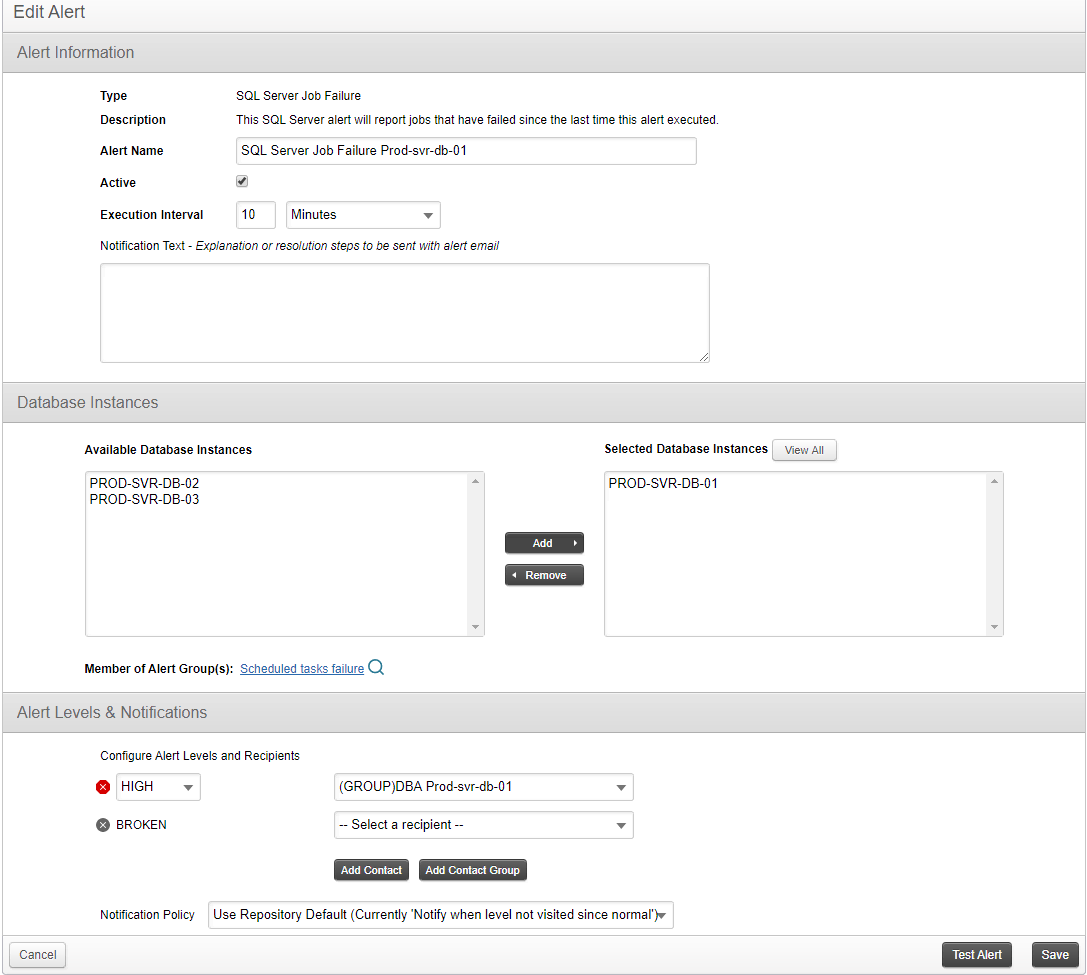Click the View All button
The height and width of the screenshot is (975, 1087).
pos(804,450)
